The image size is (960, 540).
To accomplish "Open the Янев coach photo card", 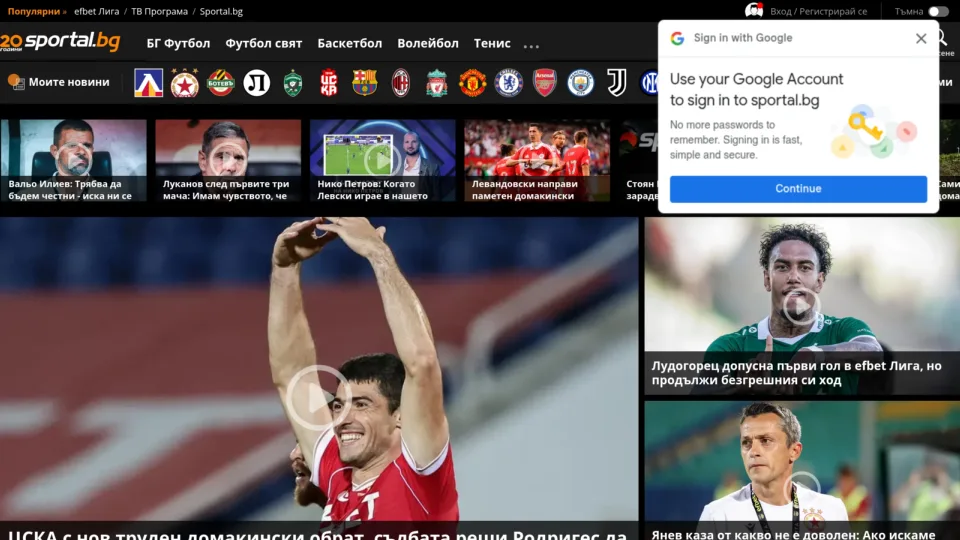I will (x=802, y=470).
